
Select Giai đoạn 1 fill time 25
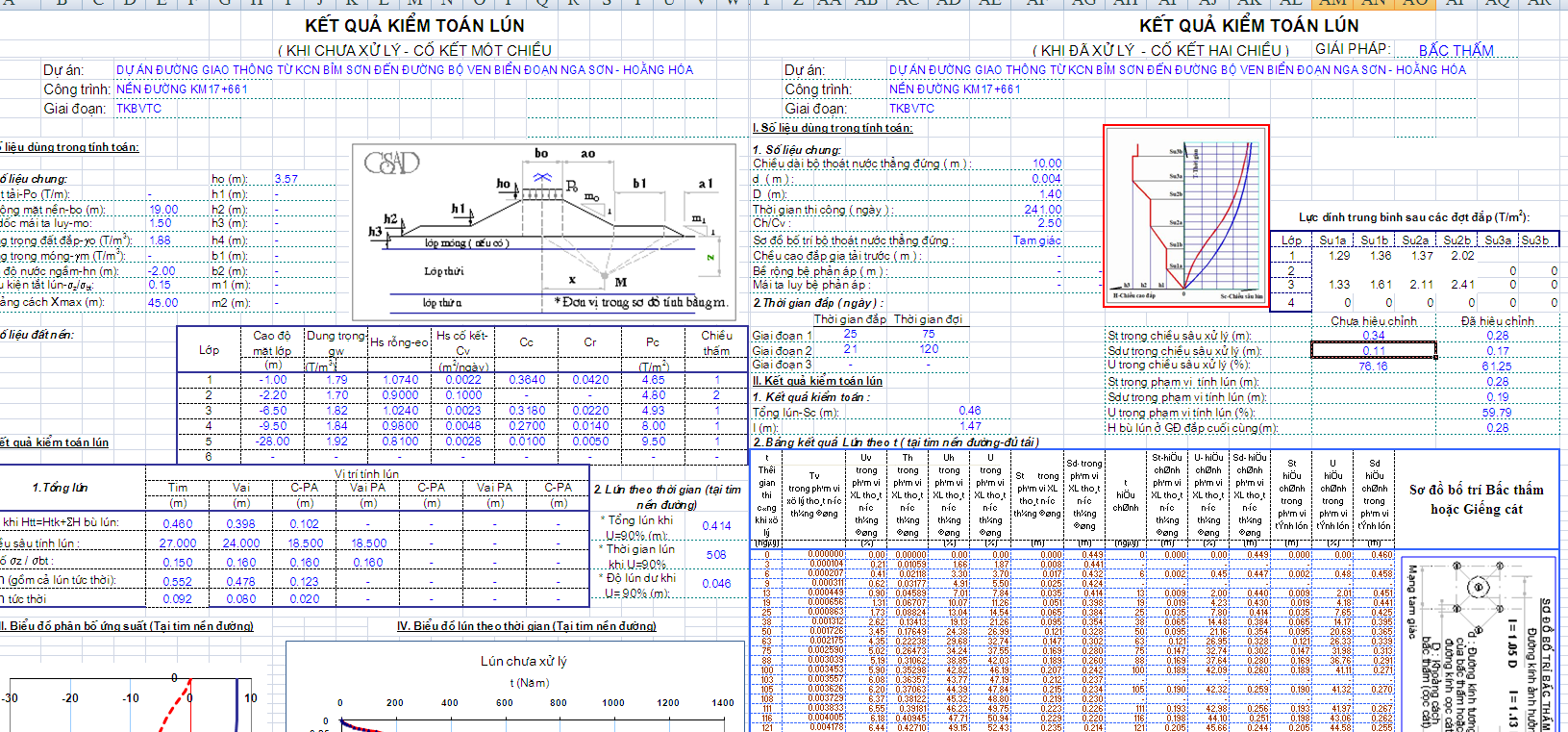[851, 335]
